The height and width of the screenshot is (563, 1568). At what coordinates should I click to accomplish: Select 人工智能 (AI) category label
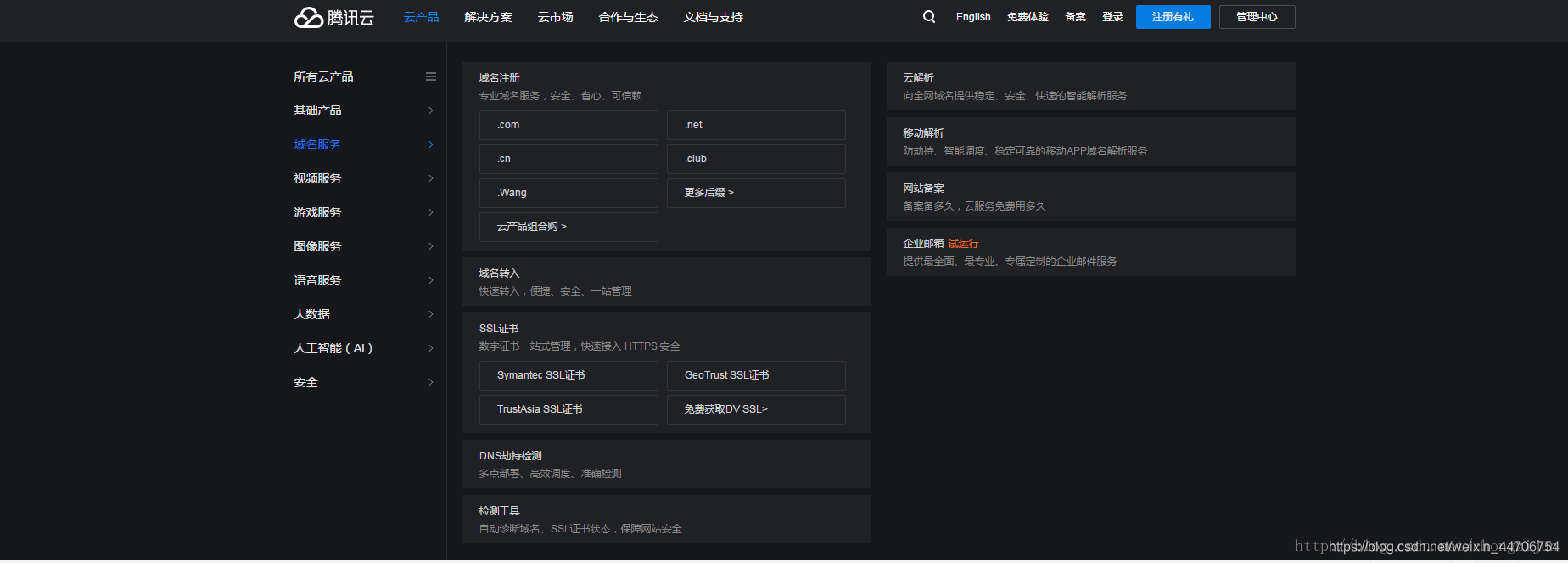[x=333, y=348]
